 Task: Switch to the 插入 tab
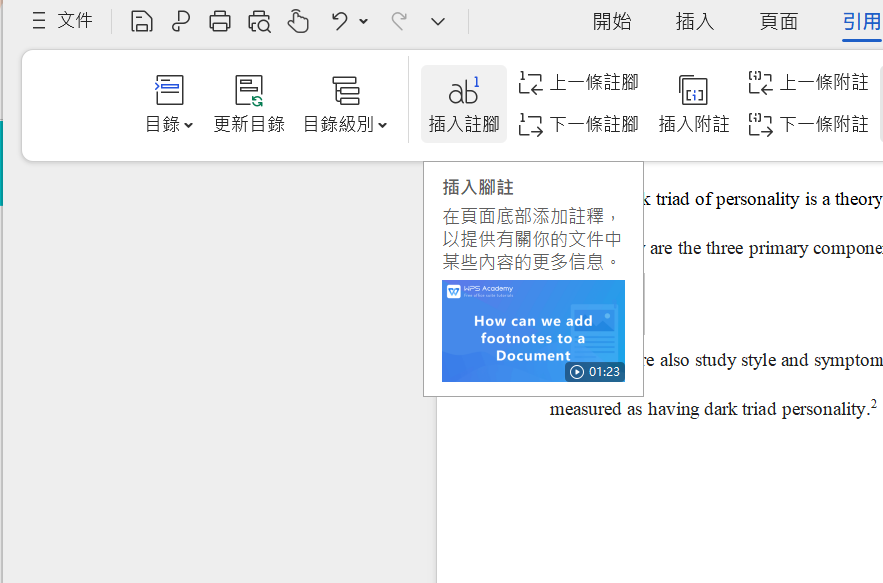[695, 22]
